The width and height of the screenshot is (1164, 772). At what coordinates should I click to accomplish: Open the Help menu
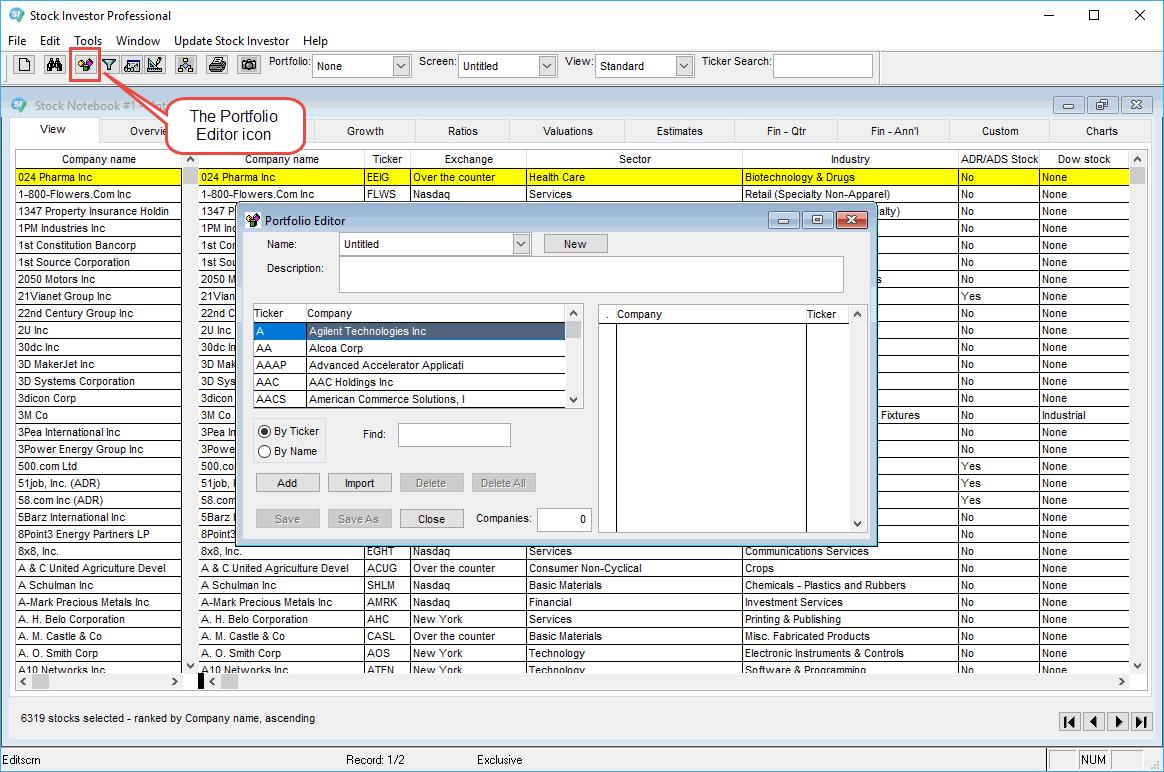coord(315,41)
